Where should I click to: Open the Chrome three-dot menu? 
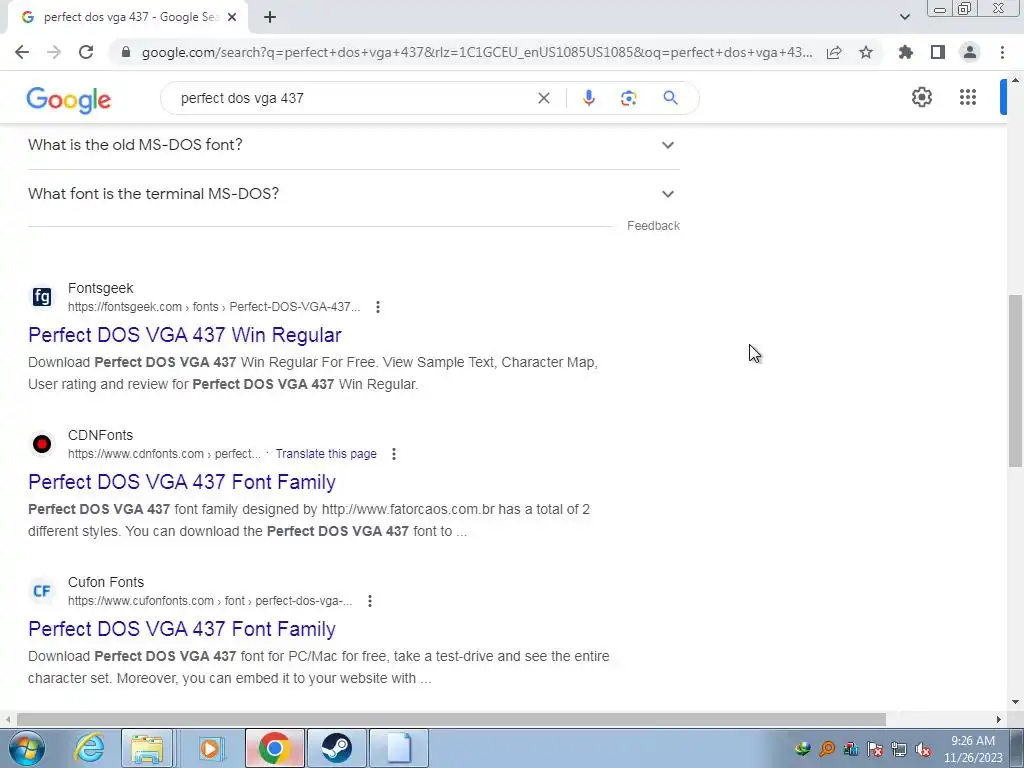1002,52
